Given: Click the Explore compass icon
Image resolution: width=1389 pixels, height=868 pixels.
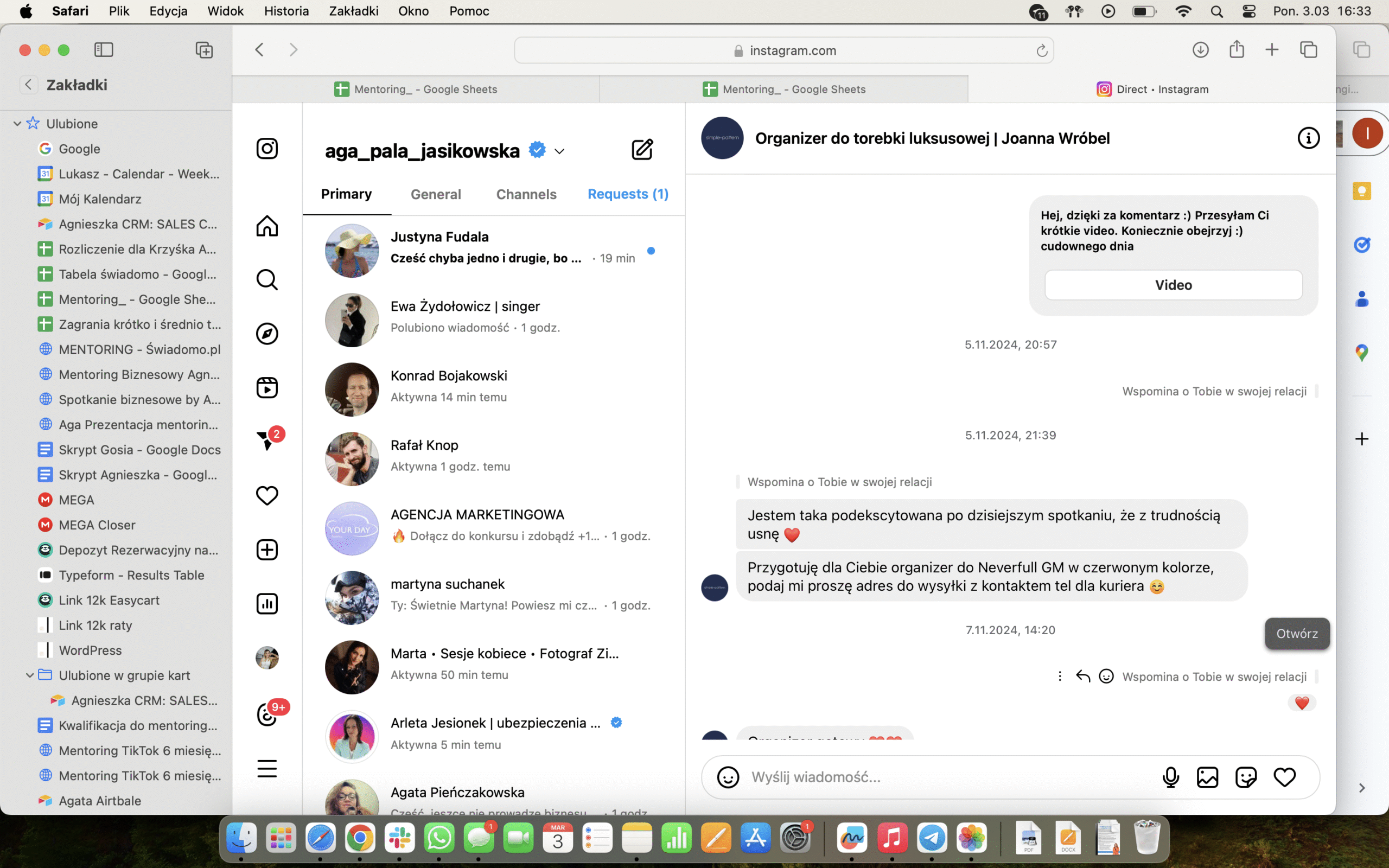Looking at the screenshot, I should click(x=267, y=334).
